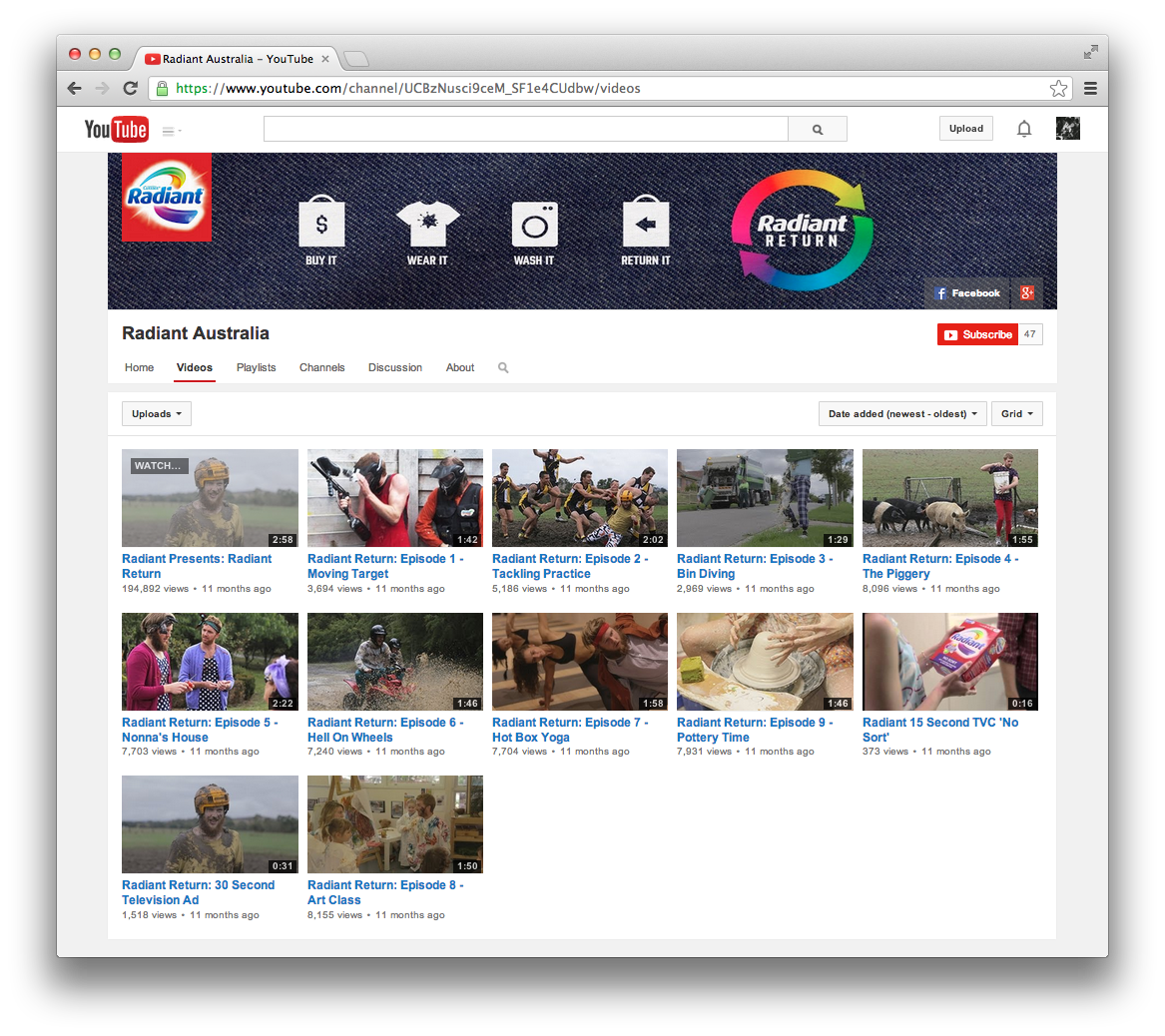Viewport: 1165px width, 1036px height.
Task: Click the Radiant channel logo image
Action: click(x=167, y=197)
